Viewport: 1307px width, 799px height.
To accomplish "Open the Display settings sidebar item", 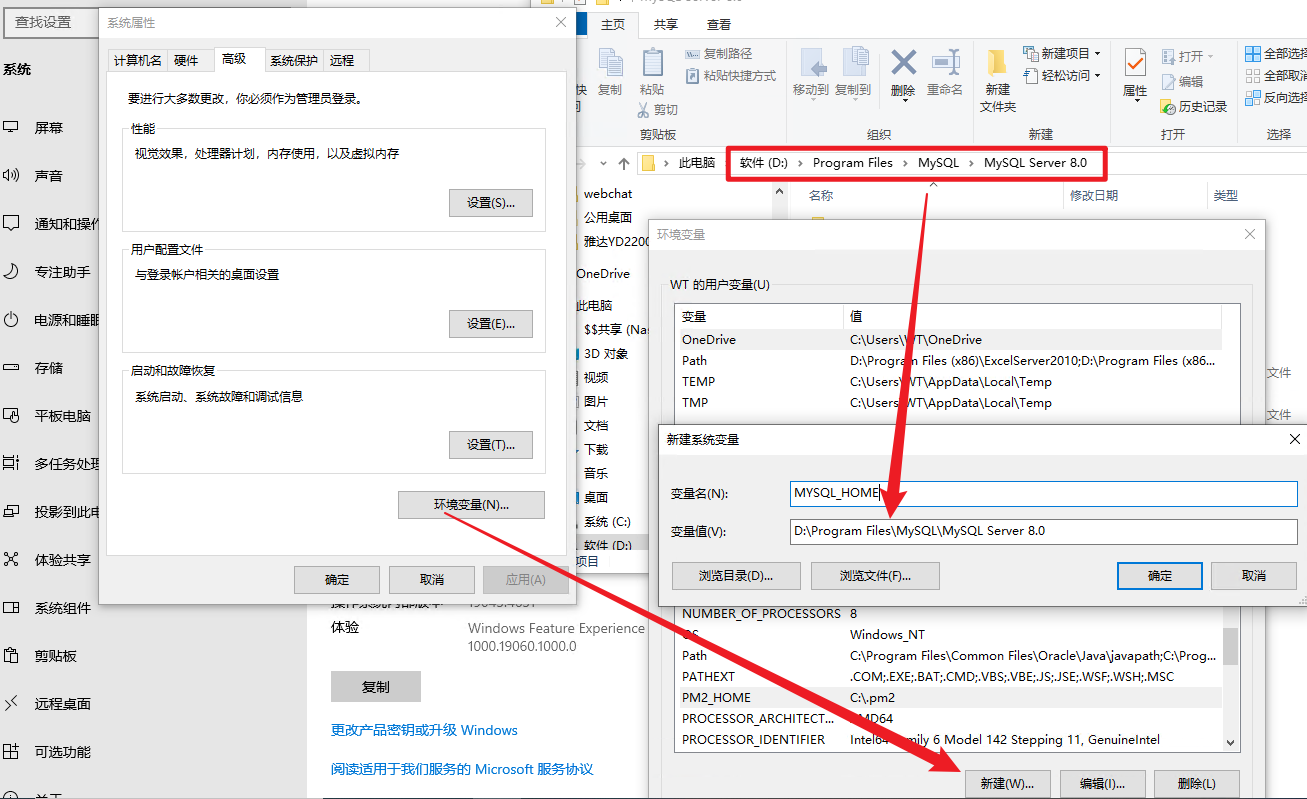I will tap(48, 128).
